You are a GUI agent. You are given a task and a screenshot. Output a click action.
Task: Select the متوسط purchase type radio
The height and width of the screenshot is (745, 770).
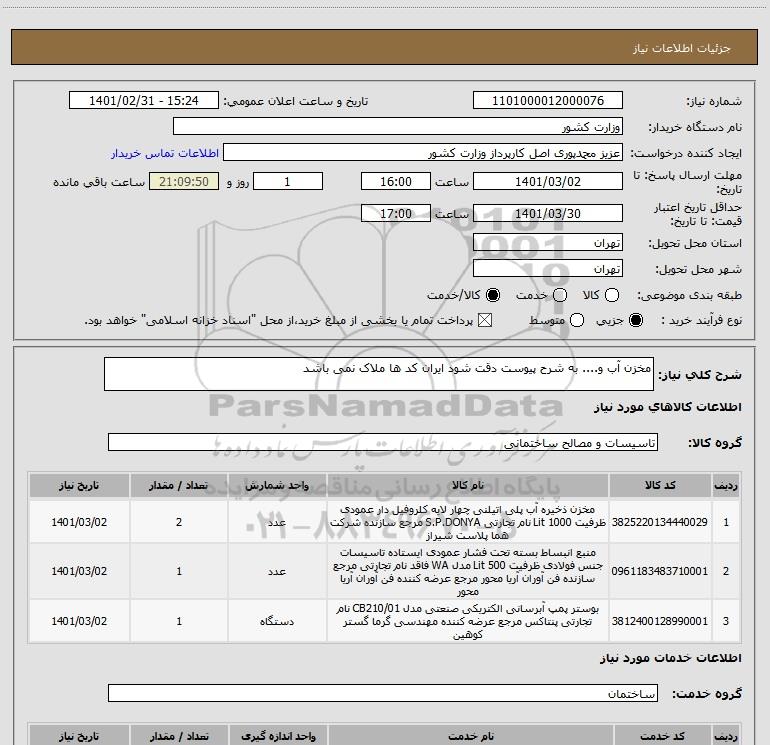click(x=577, y=320)
